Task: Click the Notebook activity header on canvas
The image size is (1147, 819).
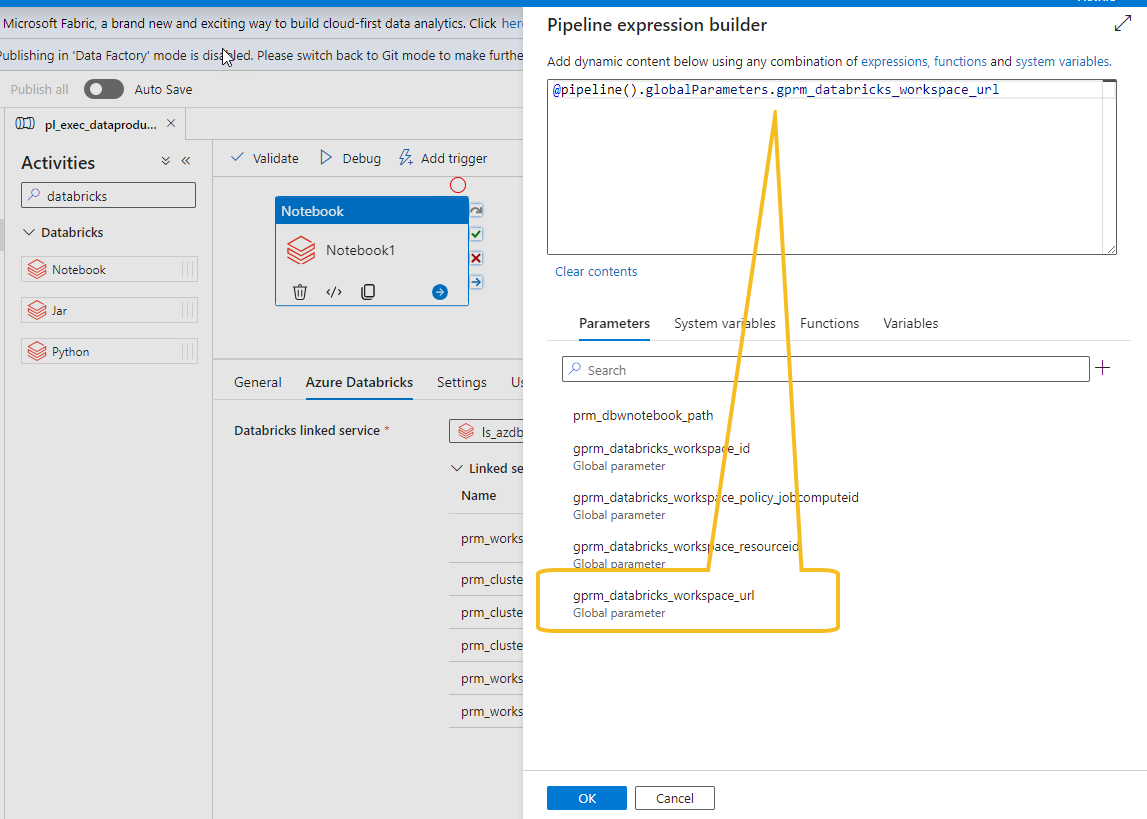Action: click(372, 211)
